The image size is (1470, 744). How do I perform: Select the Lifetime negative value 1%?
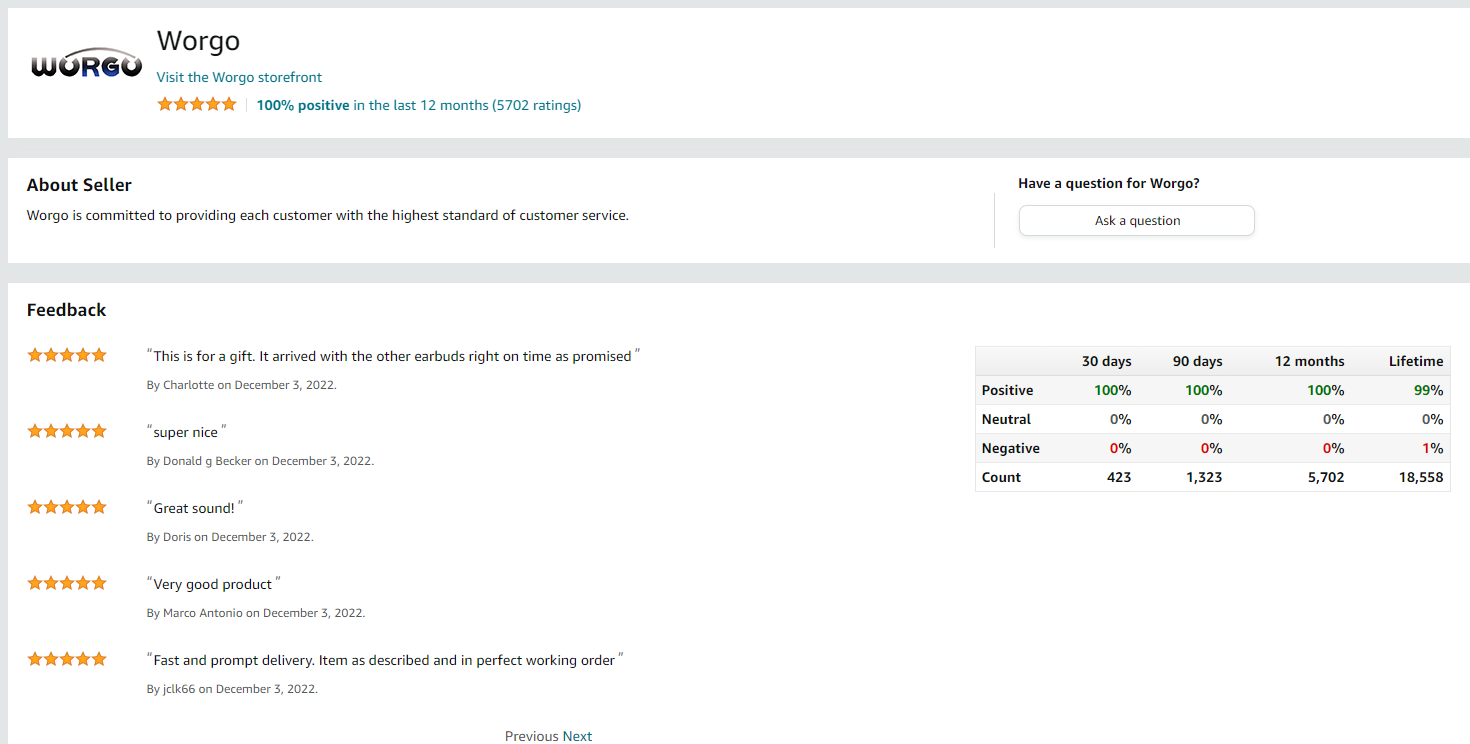[x=1433, y=448]
